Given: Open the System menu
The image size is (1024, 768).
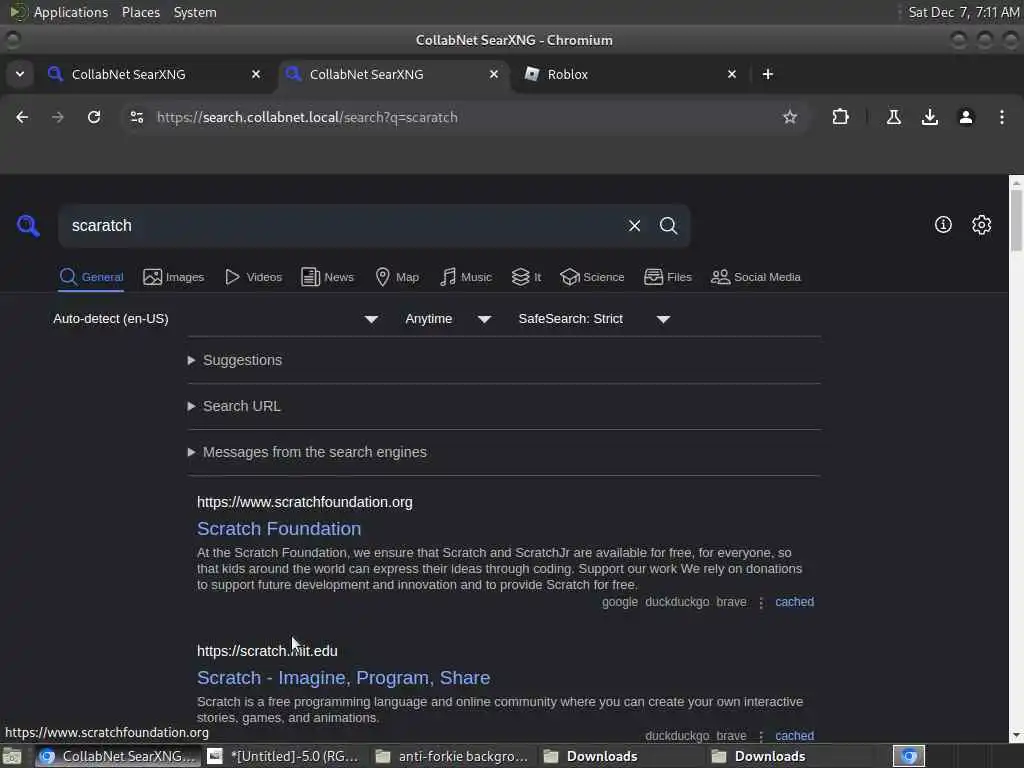Looking at the screenshot, I should click(x=195, y=12).
